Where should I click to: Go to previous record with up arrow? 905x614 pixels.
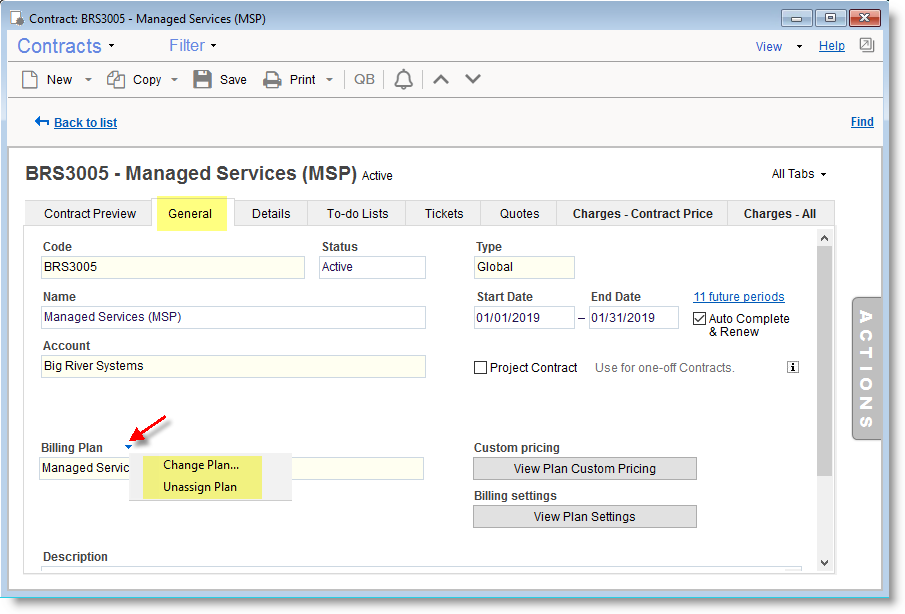point(441,79)
